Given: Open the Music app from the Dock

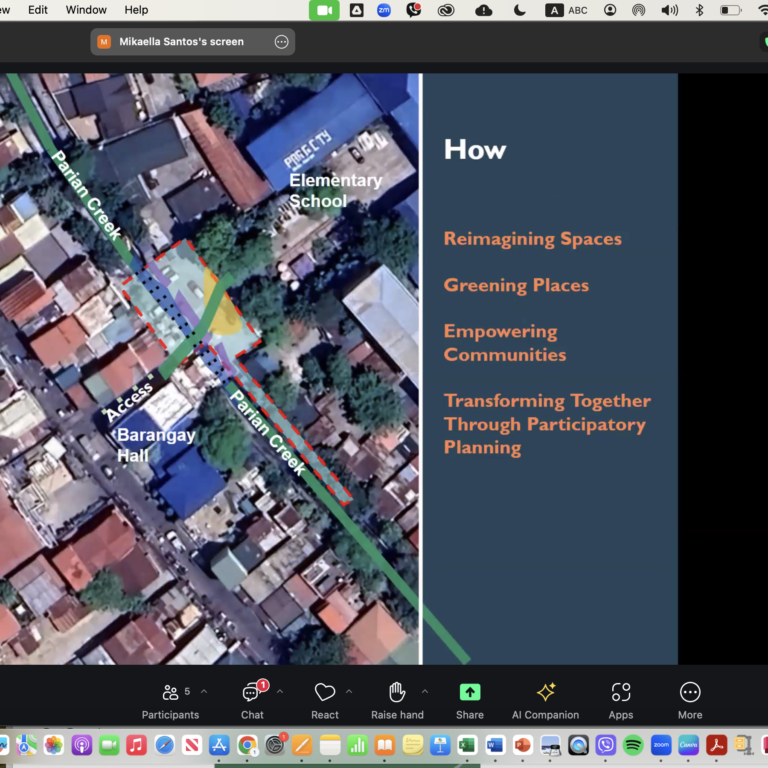Looking at the screenshot, I should 137,745.
